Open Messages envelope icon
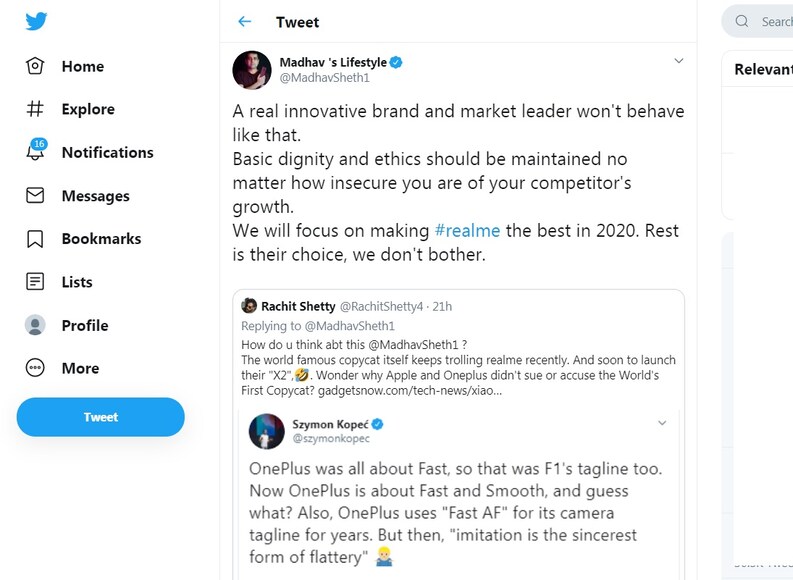This screenshot has height=580, width=793. (35, 196)
